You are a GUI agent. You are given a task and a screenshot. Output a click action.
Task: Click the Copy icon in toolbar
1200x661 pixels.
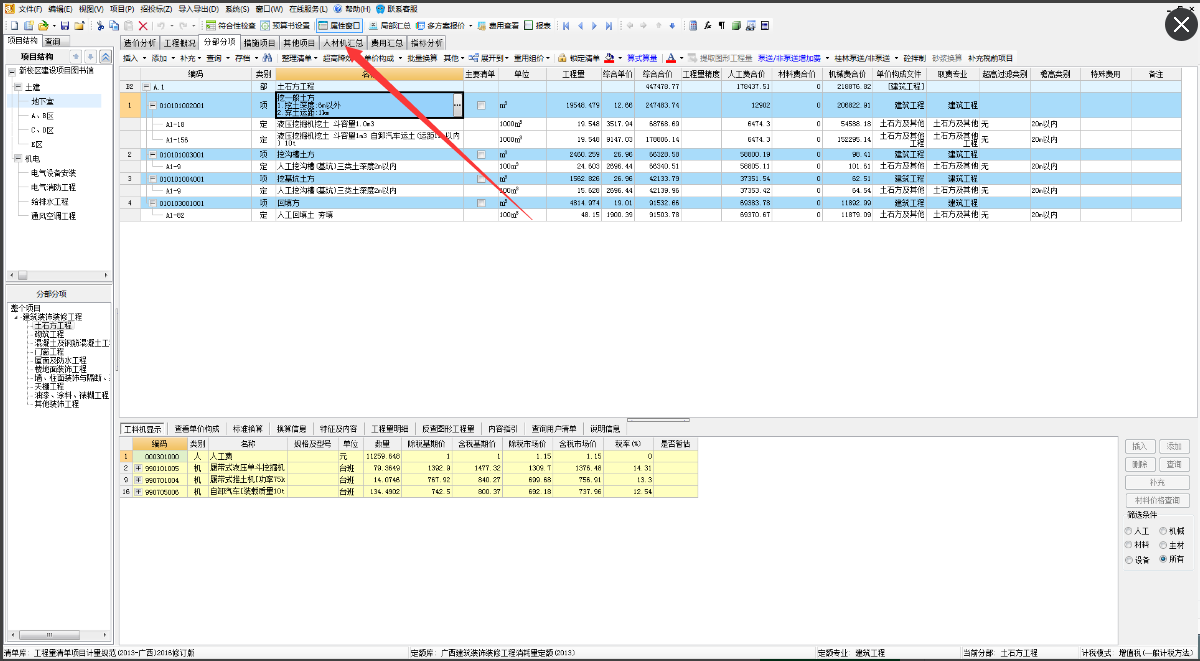[x=114, y=25]
